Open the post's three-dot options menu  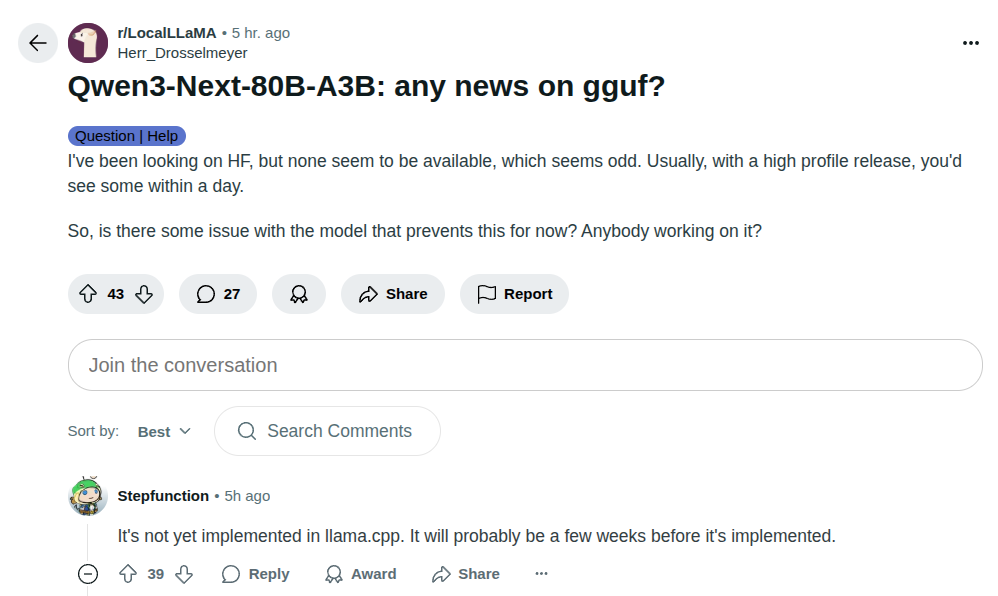(970, 43)
